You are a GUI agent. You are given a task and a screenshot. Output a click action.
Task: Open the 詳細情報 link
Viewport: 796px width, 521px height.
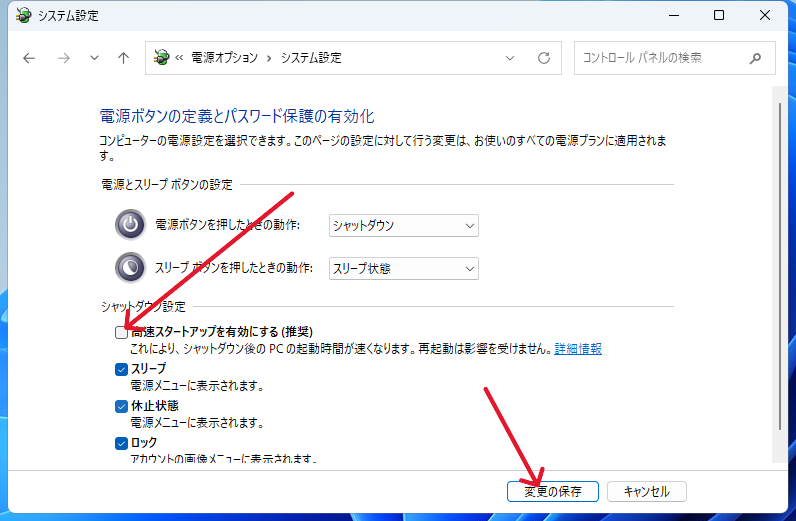click(x=578, y=349)
